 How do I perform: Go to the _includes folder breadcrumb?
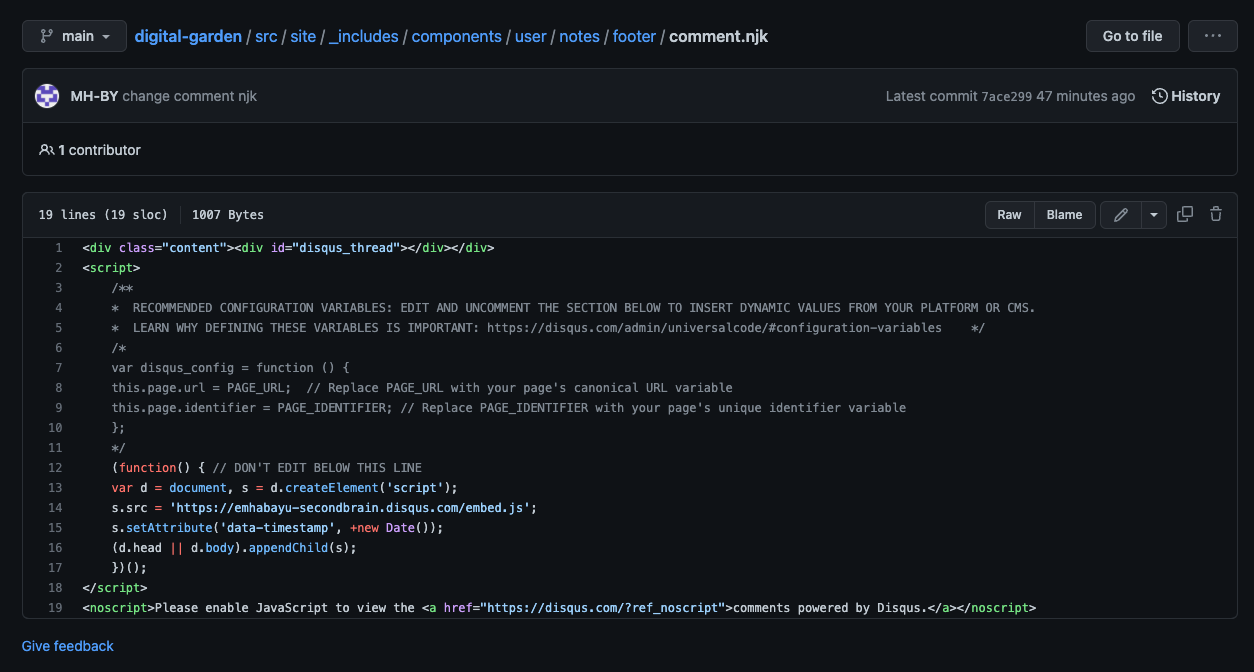[x=364, y=36]
